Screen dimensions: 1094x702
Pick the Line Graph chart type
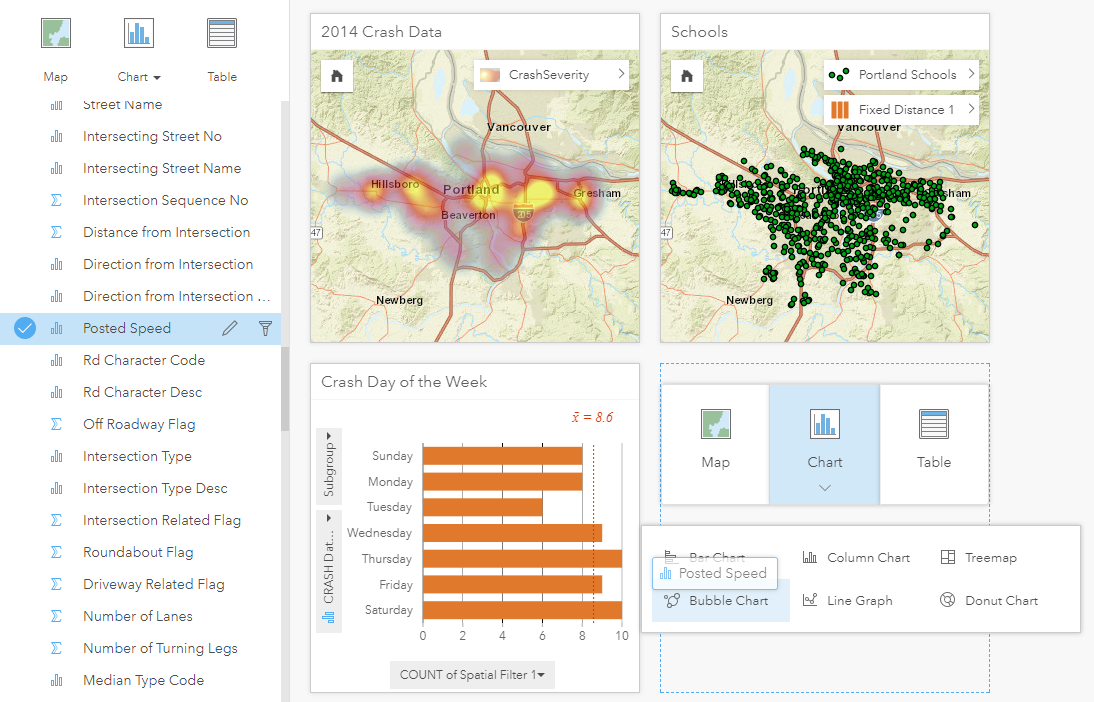(x=847, y=600)
